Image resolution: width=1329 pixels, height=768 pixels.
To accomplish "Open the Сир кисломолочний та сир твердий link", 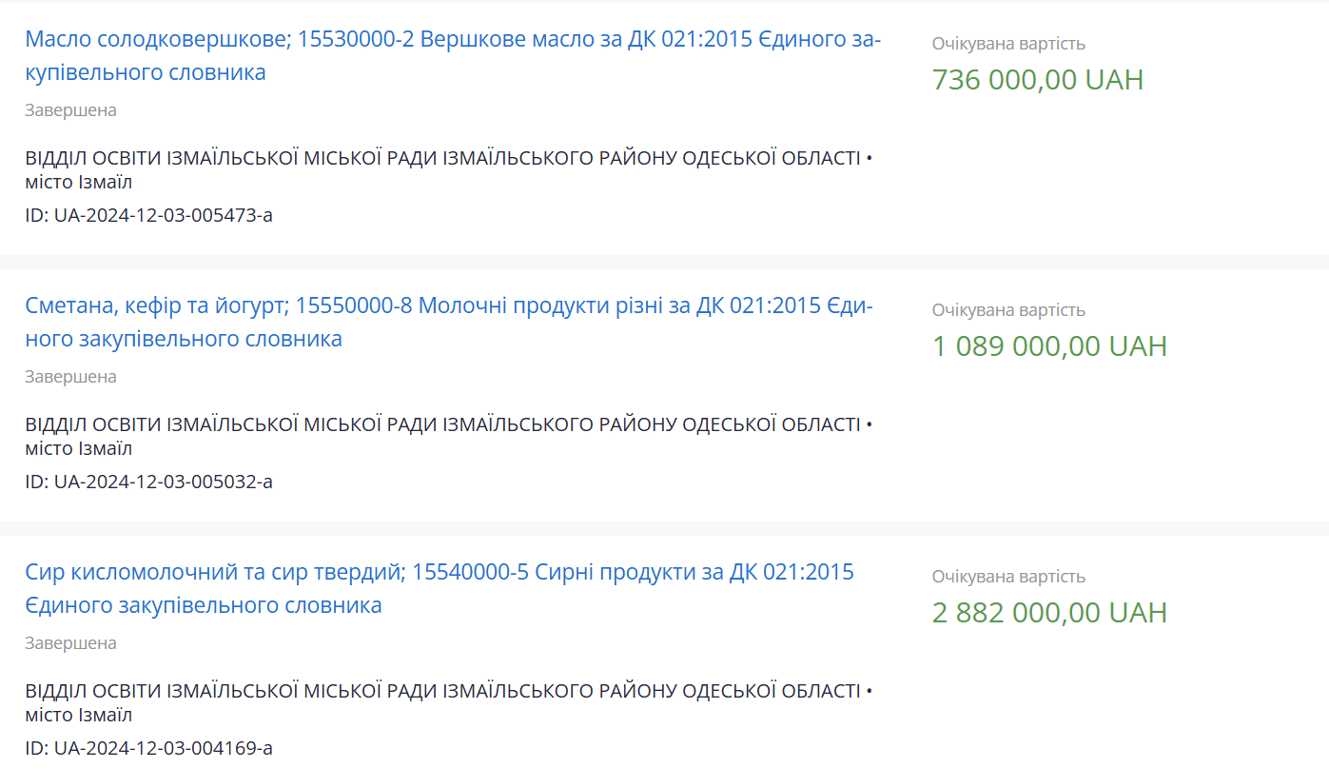I will [439, 573].
